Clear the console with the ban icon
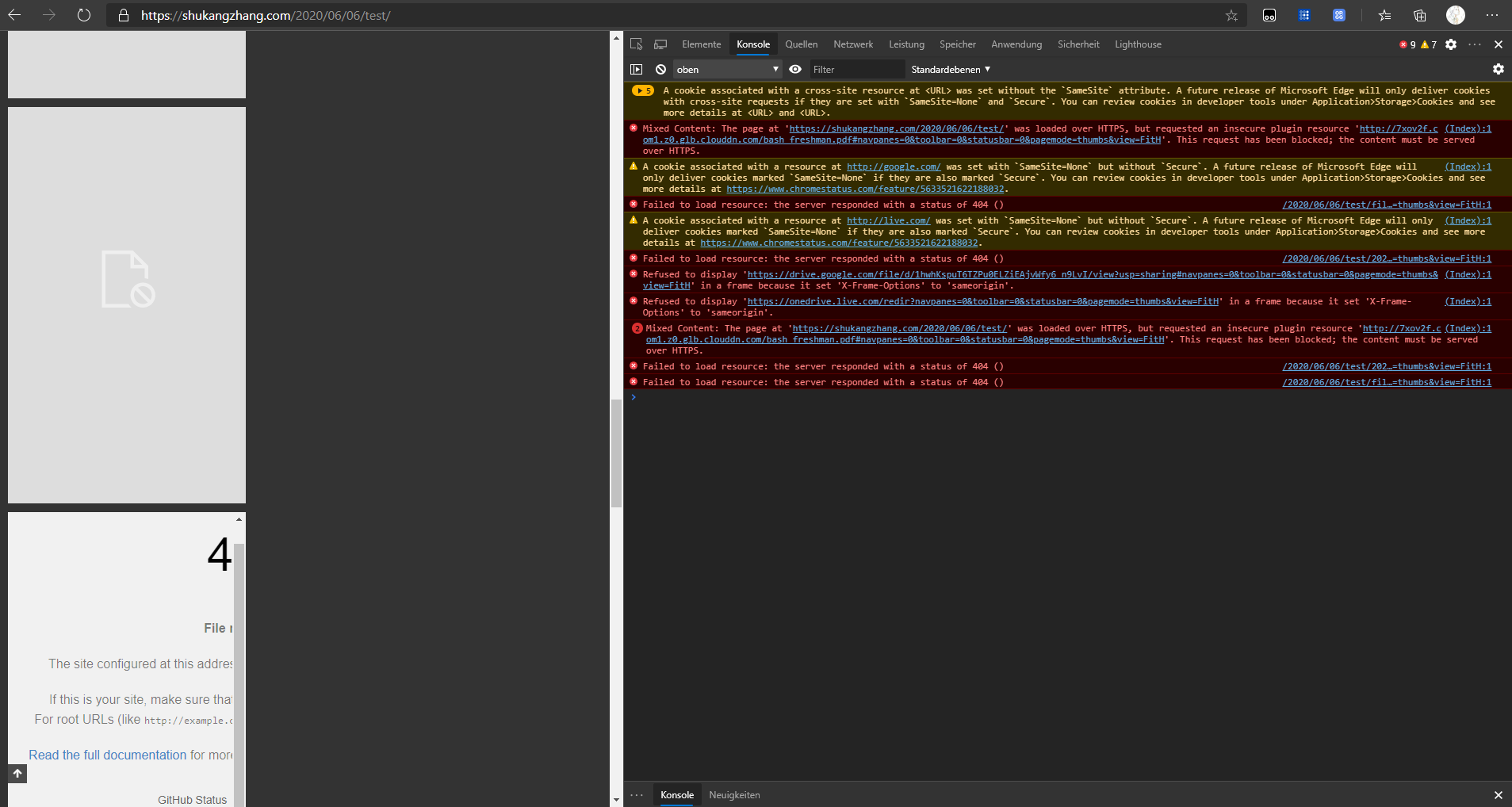 (x=660, y=70)
